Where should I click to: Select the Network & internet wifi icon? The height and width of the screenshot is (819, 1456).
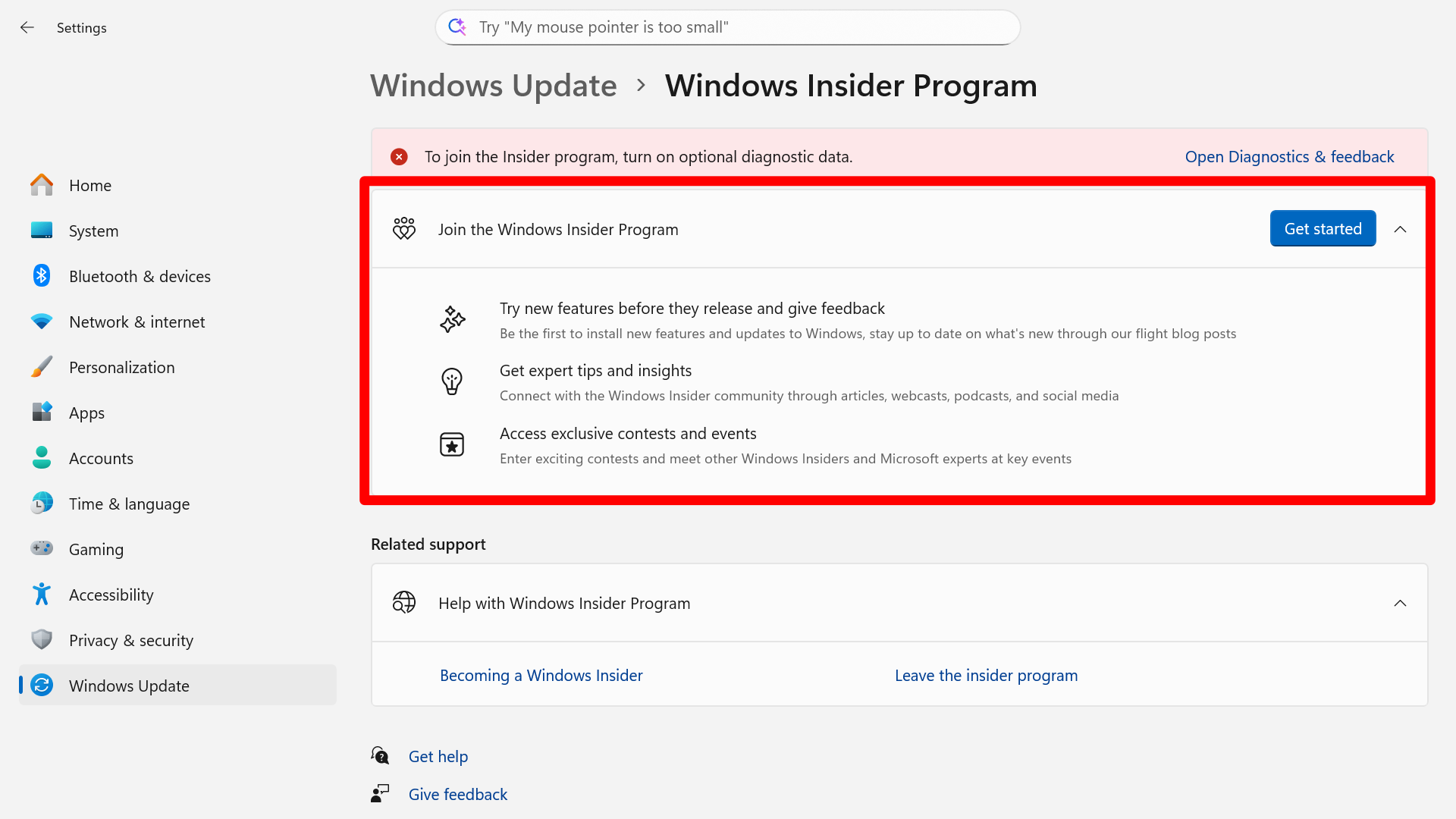[41, 322]
